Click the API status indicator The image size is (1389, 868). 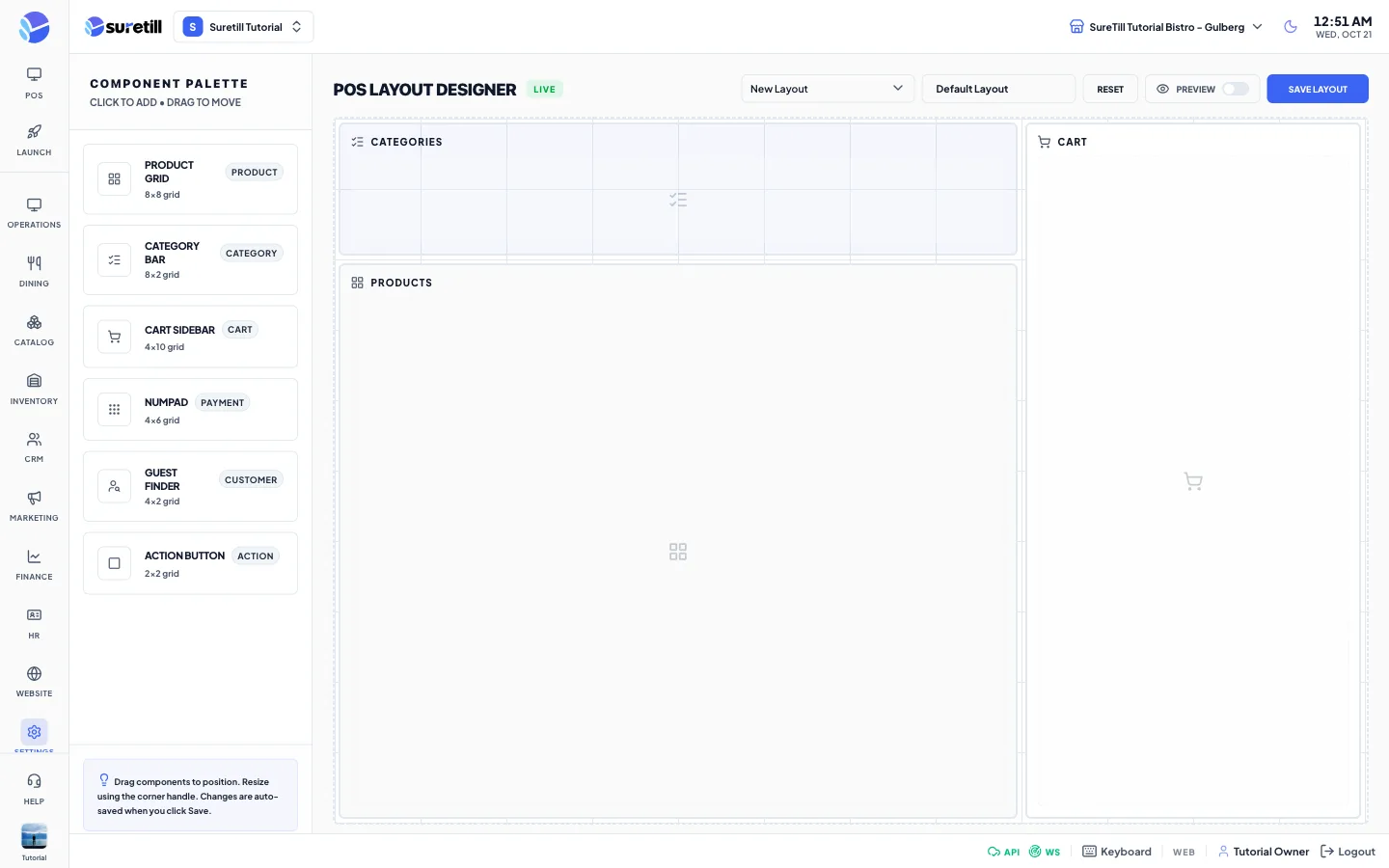coord(1003,852)
